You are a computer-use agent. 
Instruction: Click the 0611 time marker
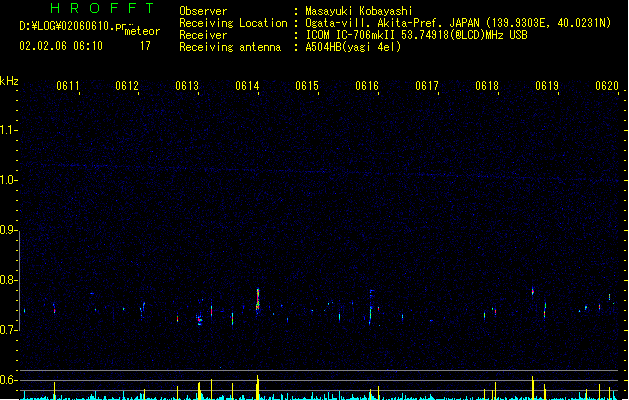[67, 86]
